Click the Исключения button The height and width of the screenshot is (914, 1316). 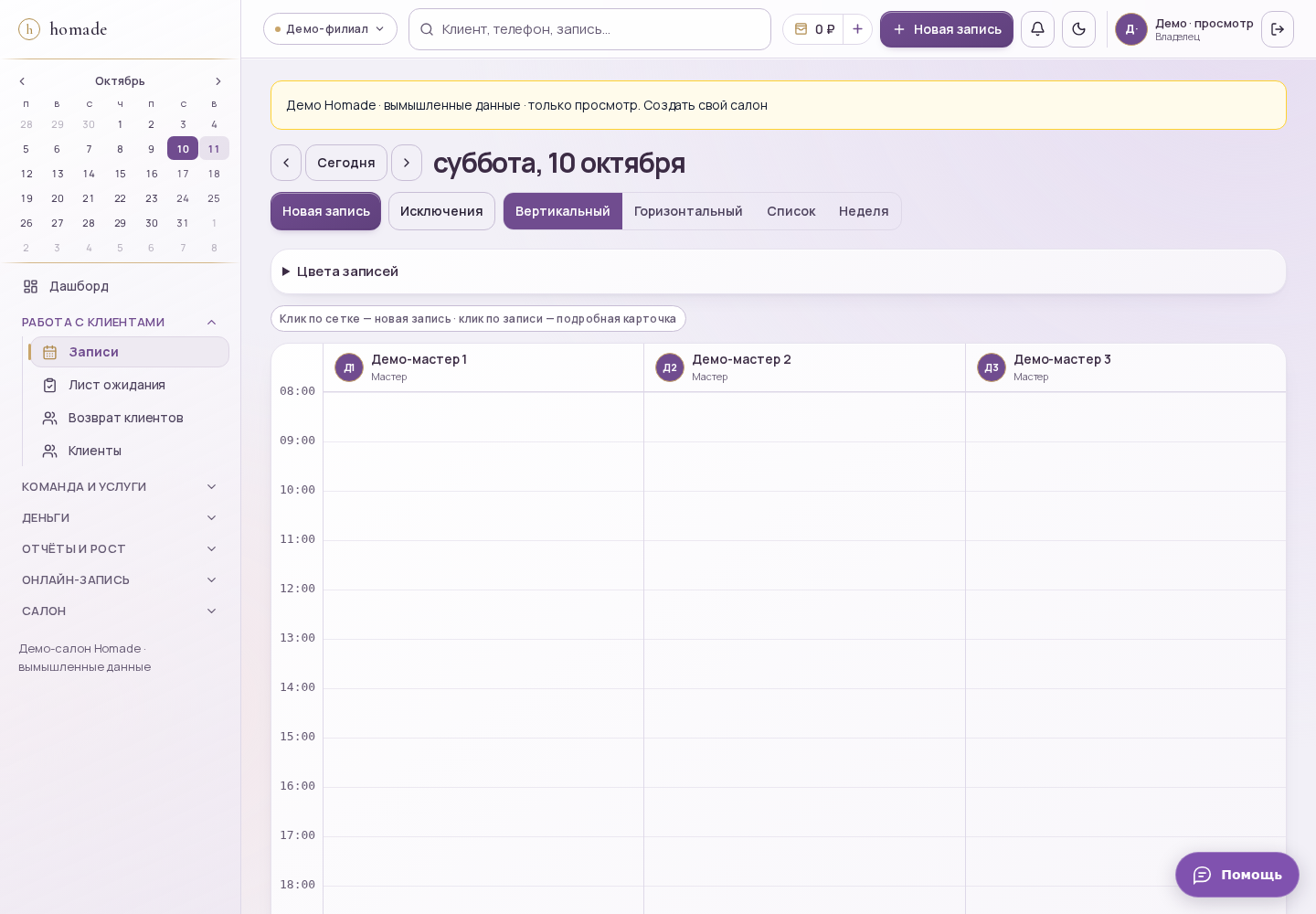click(441, 211)
